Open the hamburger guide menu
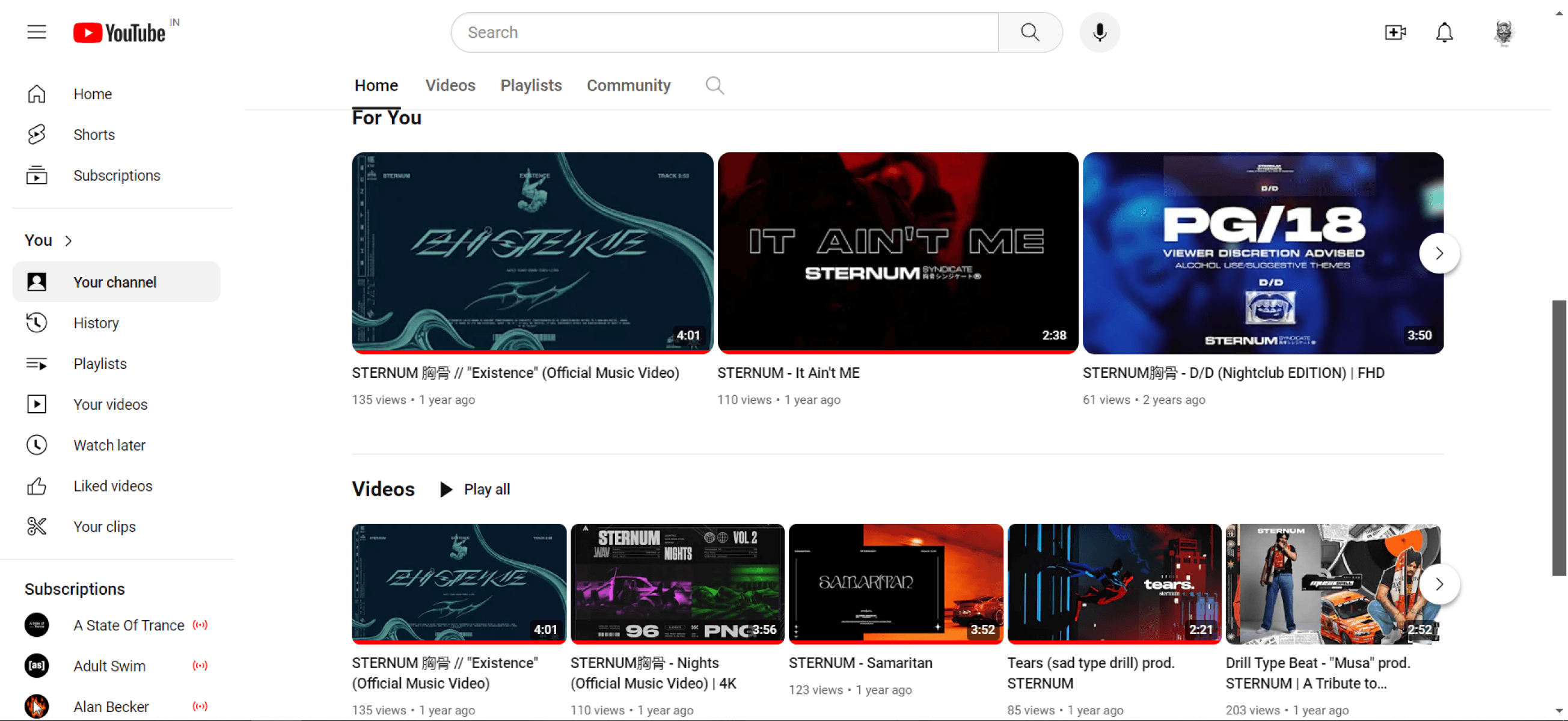Screen dimensions: 1568x721 tap(37, 32)
